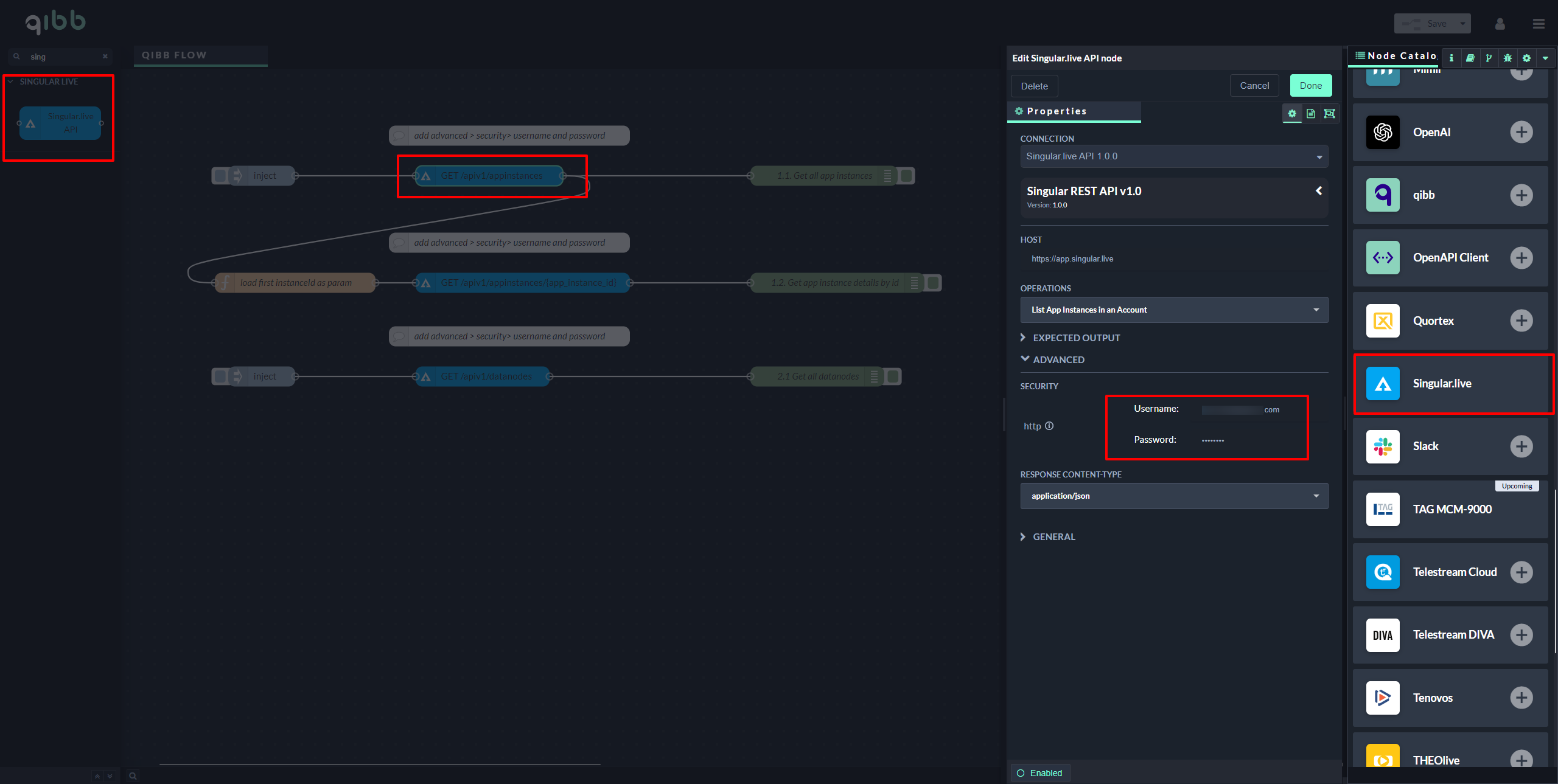Open the git branch history icon
Image resolution: width=1558 pixels, height=784 pixels.
pyautogui.click(x=1489, y=58)
